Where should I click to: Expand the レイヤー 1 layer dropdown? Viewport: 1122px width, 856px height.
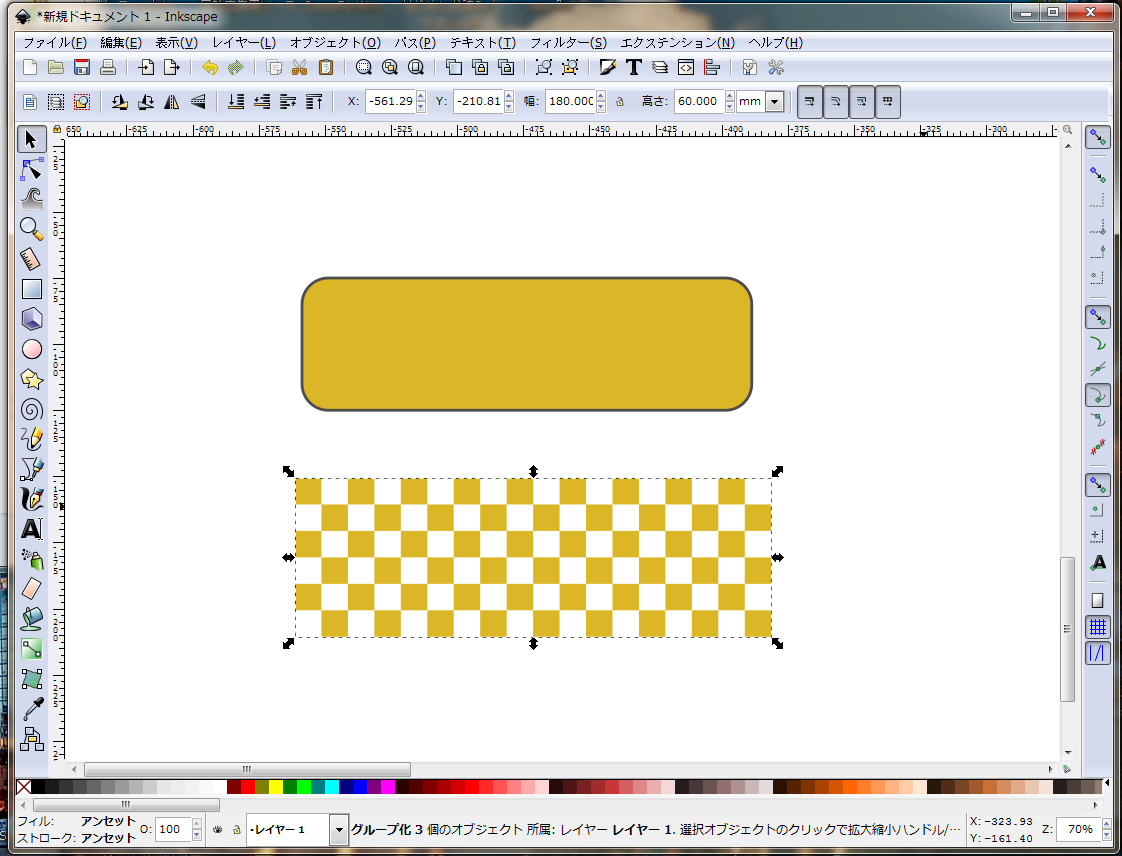coord(338,829)
